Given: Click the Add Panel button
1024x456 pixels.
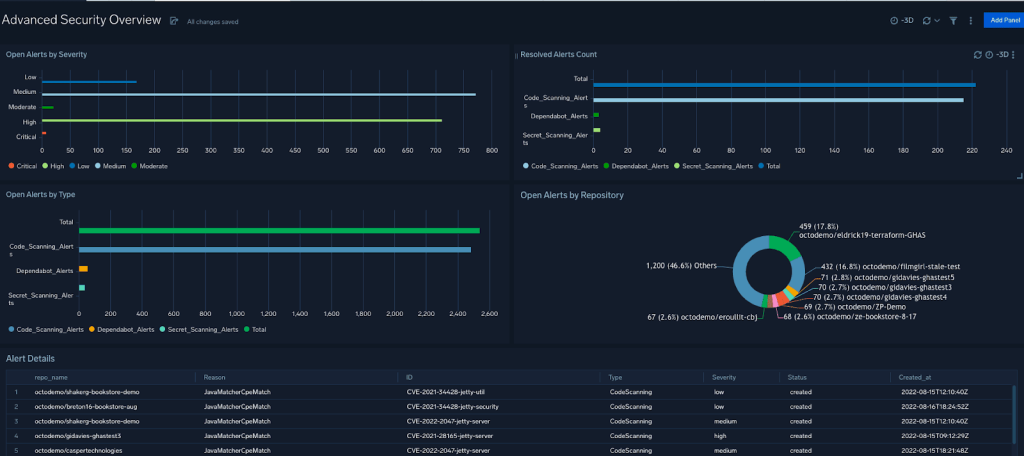Looking at the screenshot, I should pos(1004,20).
